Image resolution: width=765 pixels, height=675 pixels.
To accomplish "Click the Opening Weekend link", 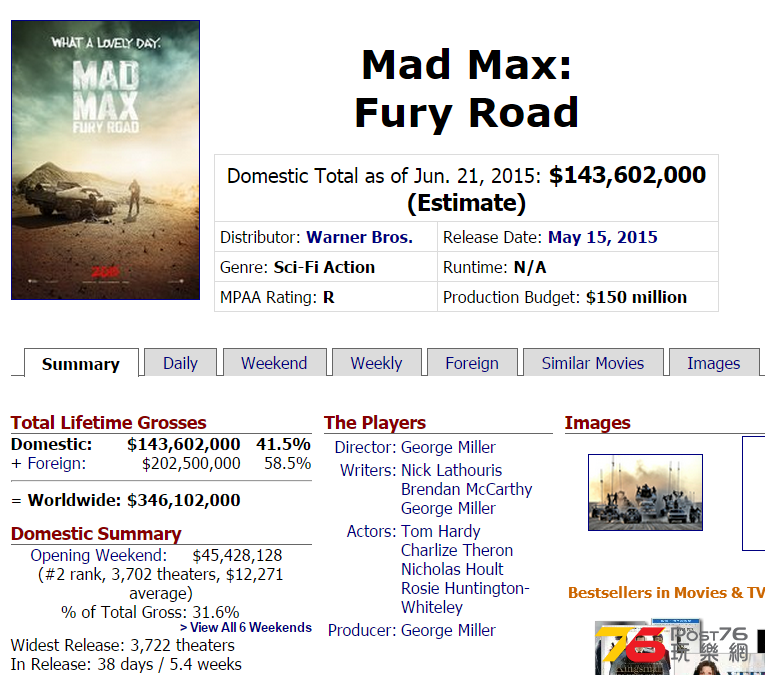I will click(99, 555).
